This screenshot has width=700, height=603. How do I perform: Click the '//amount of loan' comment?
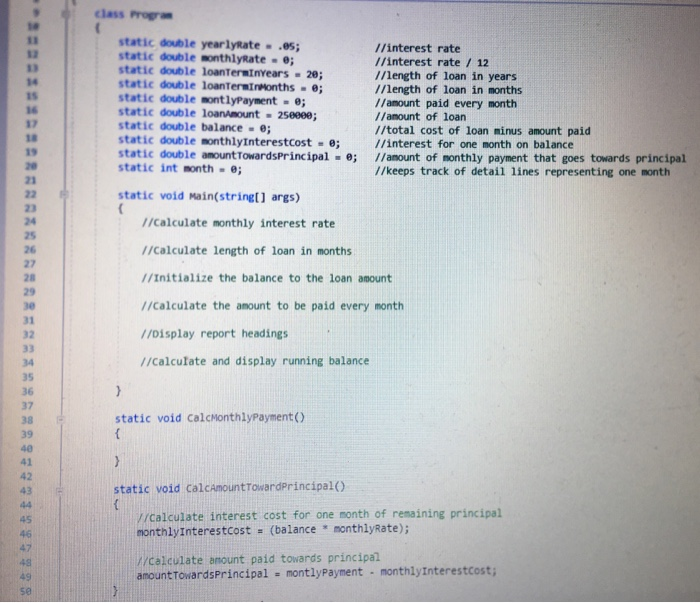tap(420, 117)
